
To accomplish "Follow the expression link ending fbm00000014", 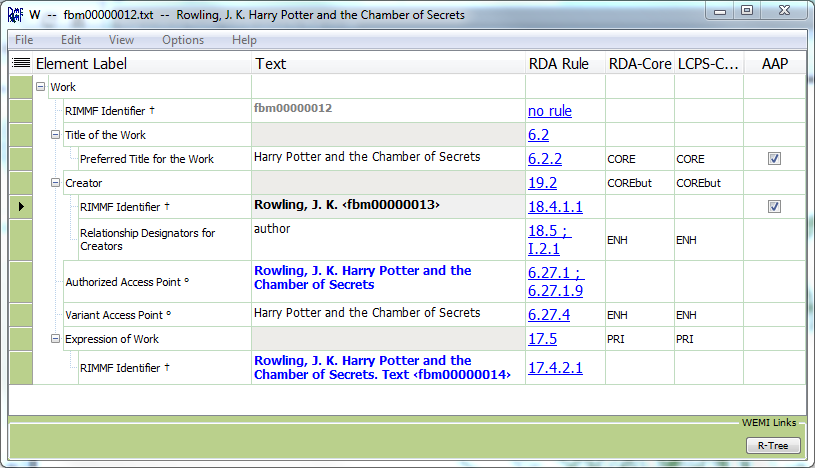I will click(382, 368).
